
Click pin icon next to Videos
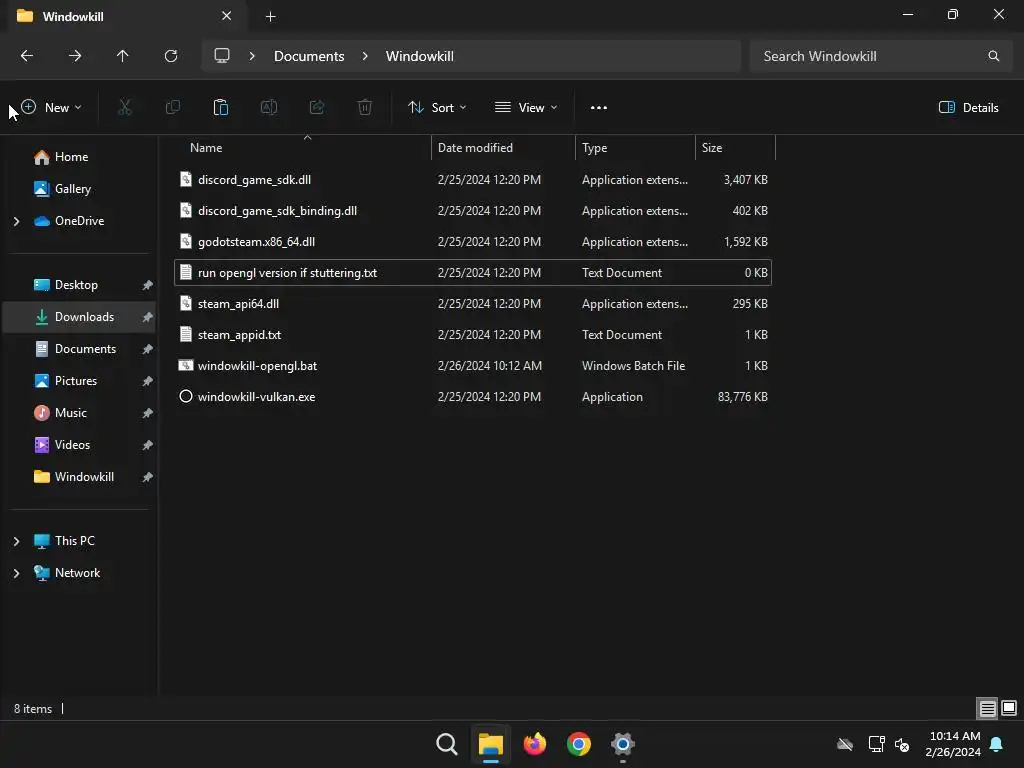148,445
